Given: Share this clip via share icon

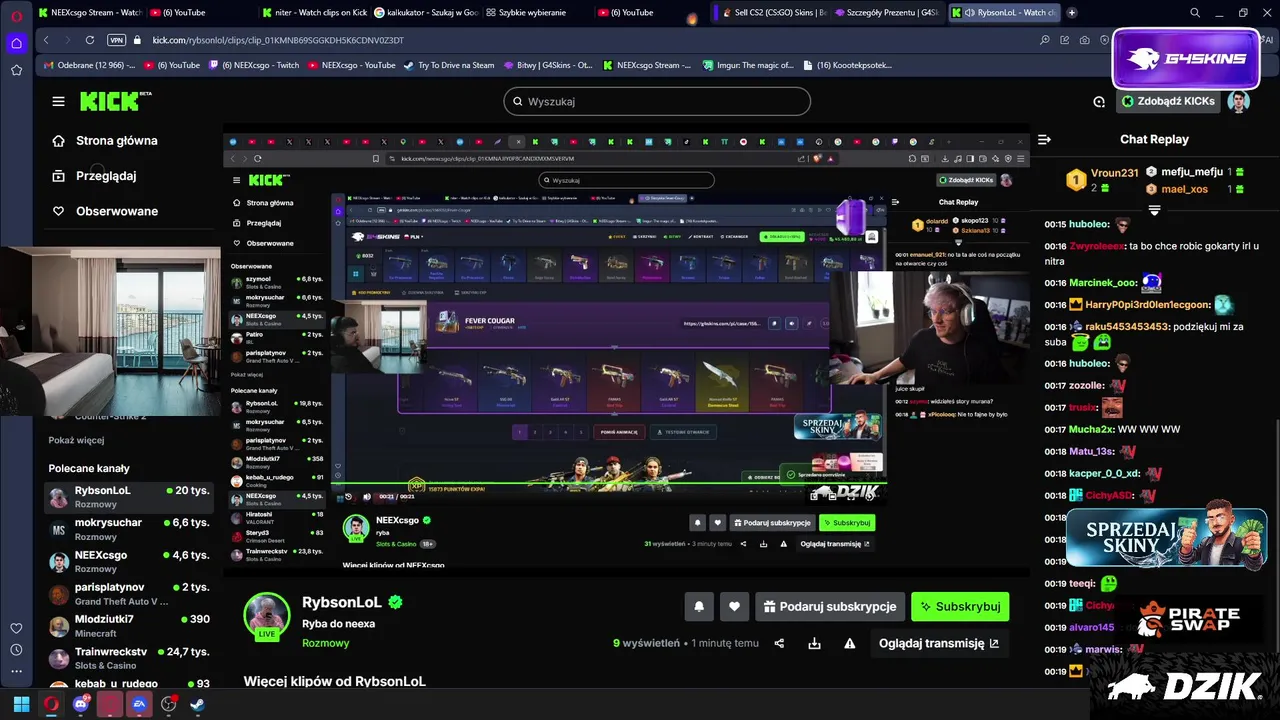Looking at the screenshot, I should tap(780, 643).
